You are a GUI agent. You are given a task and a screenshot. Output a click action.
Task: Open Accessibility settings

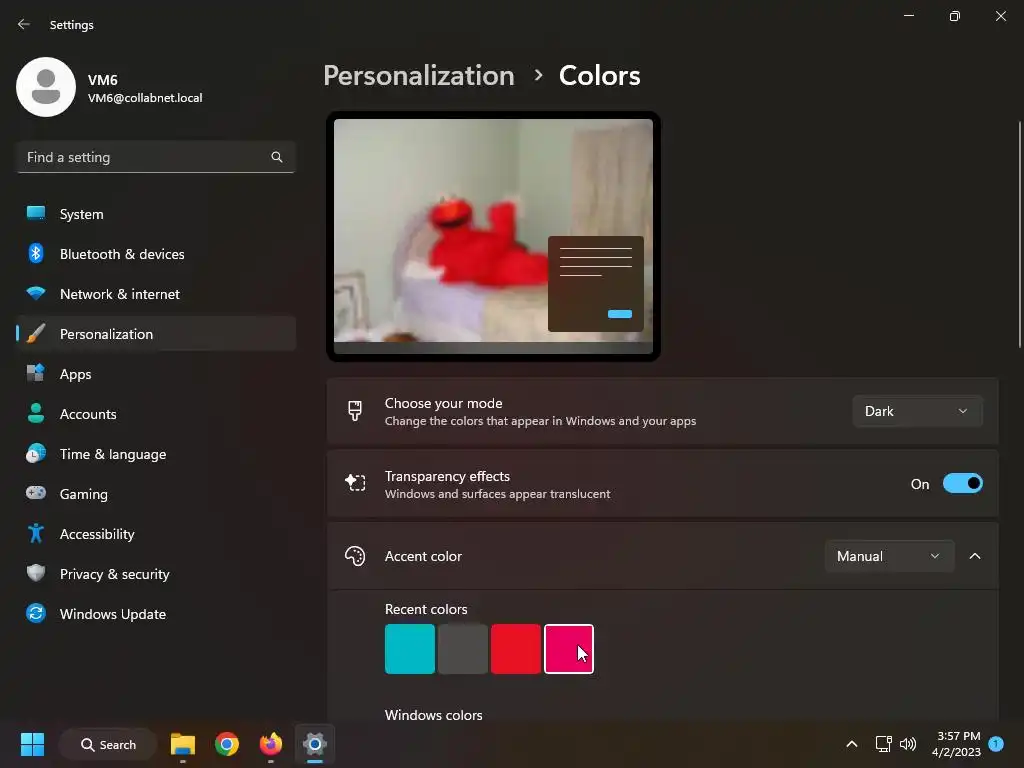156,534
